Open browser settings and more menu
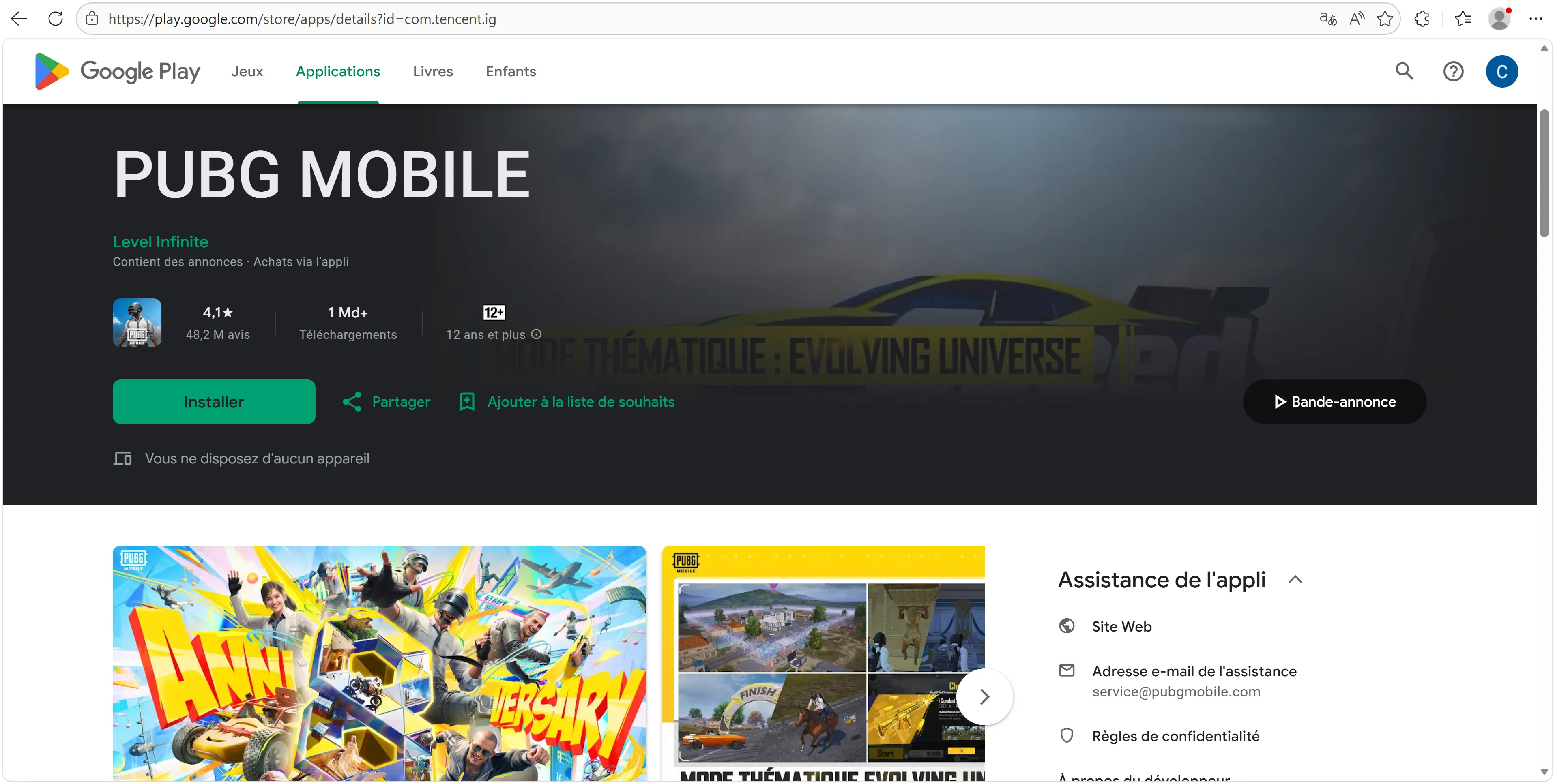The height and width of the screenshot is (784, 1555). tap(1535, 19)
